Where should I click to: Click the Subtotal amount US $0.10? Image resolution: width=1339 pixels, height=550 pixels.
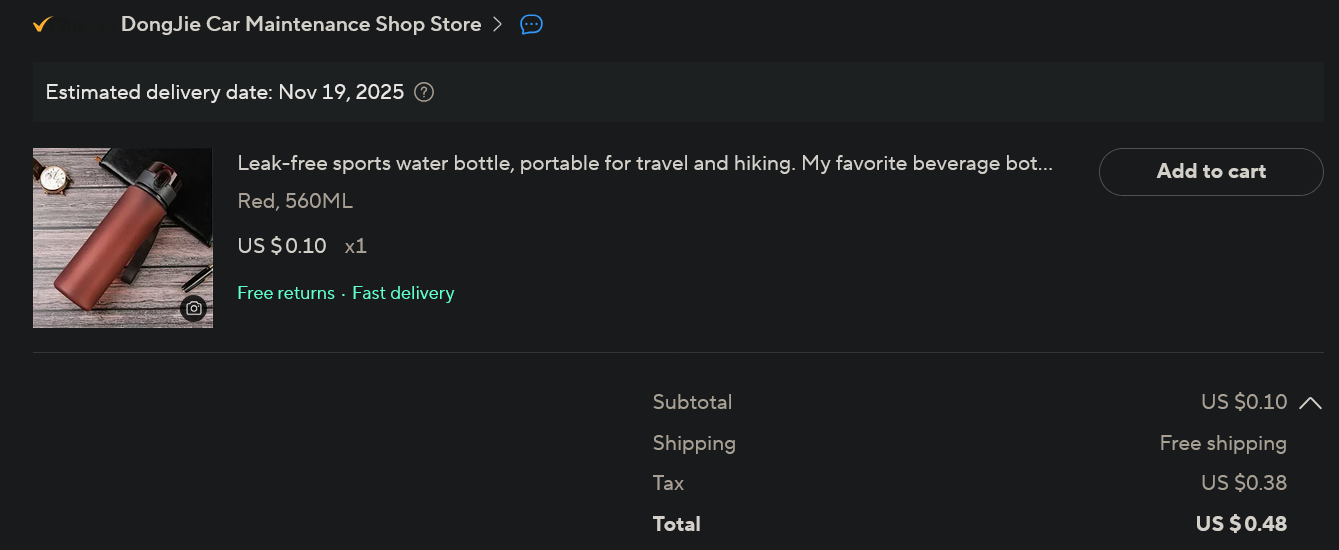1243,402
